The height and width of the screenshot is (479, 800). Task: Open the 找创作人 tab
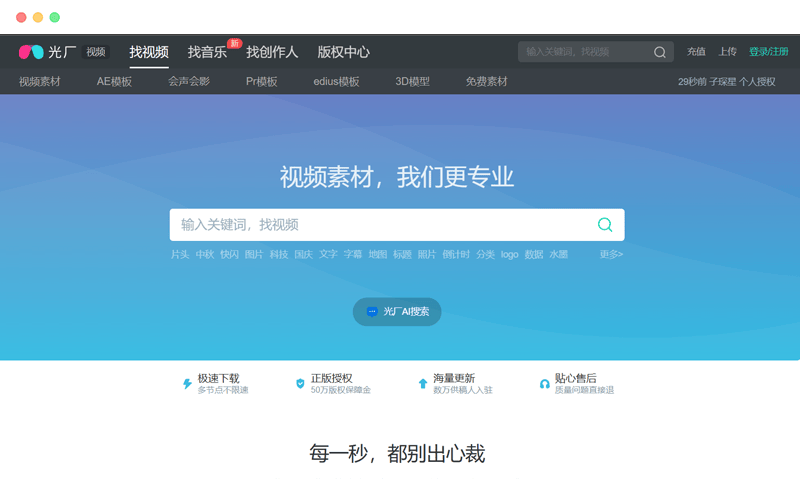[272, 52]
